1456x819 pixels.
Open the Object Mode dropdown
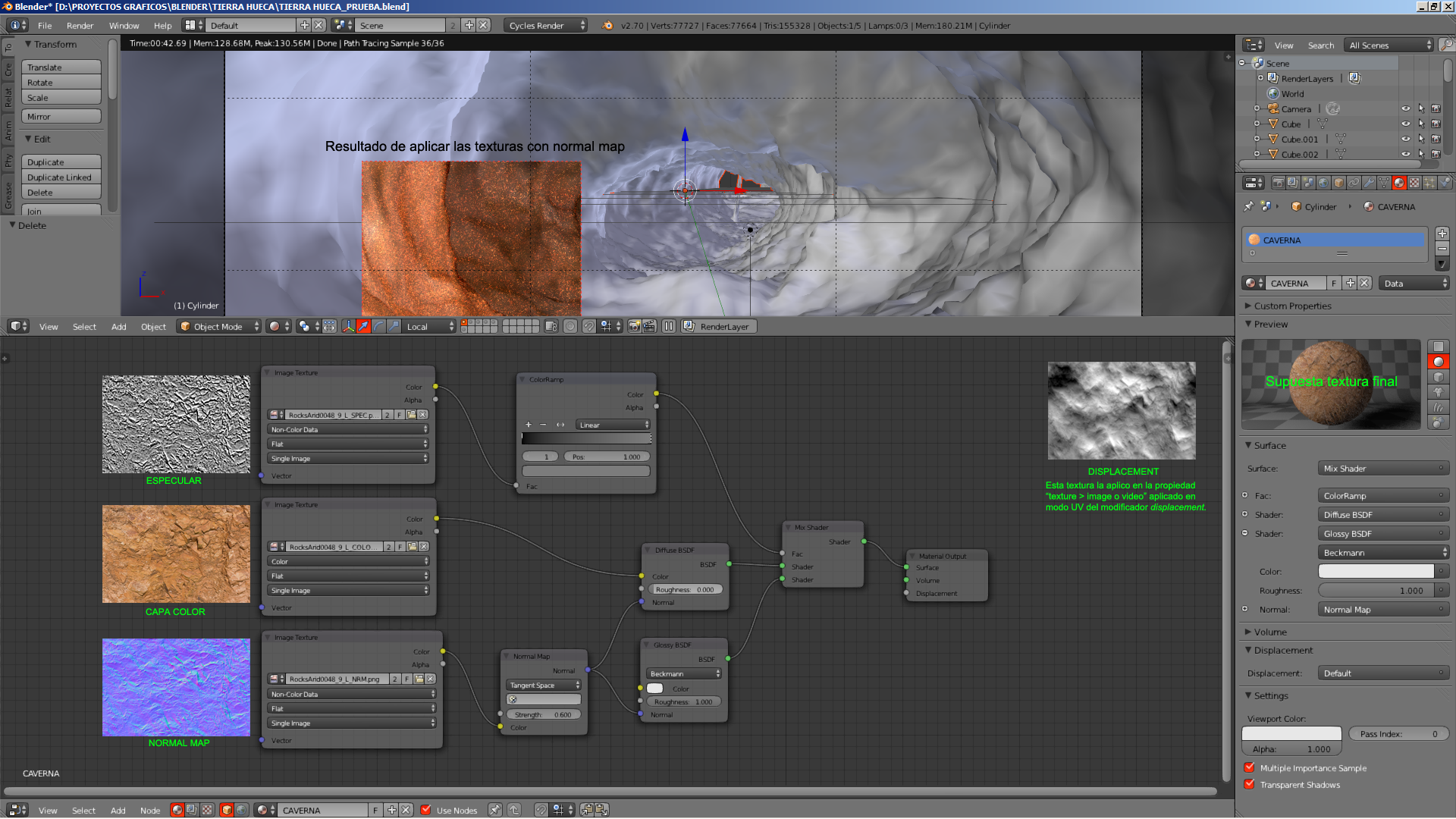[218, 326]
